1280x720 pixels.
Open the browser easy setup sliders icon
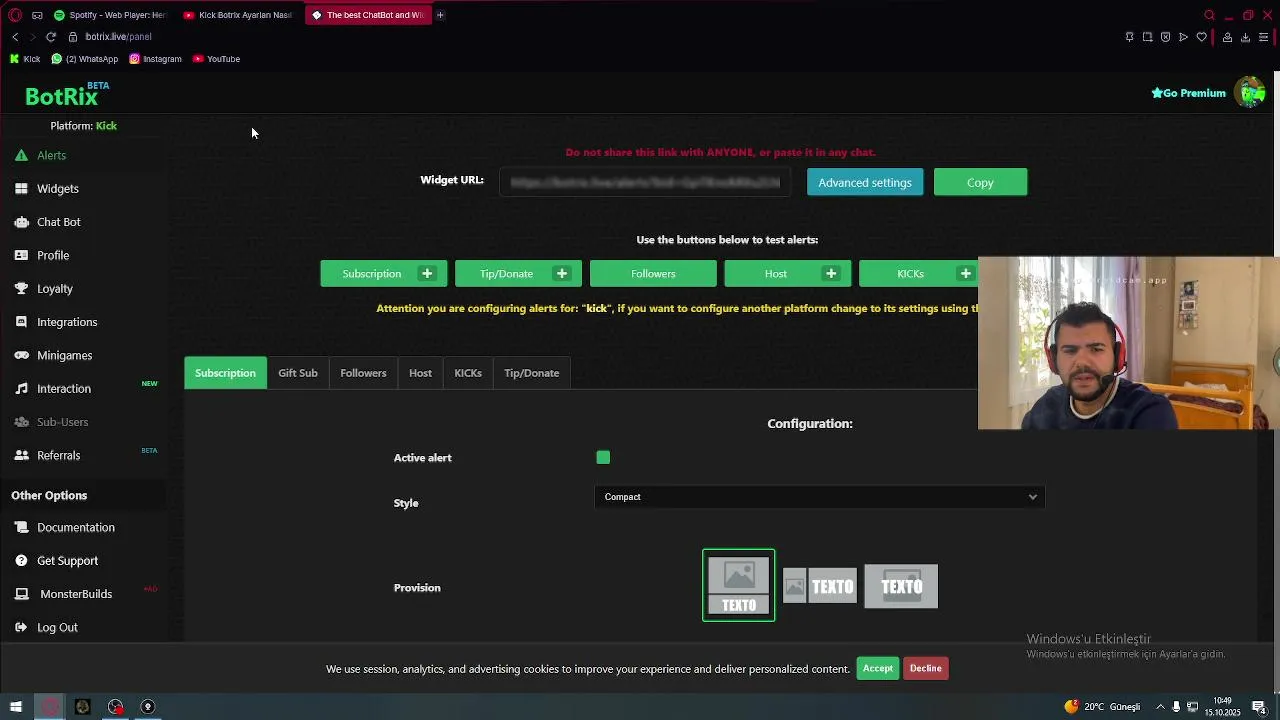tap(1264, 37)
